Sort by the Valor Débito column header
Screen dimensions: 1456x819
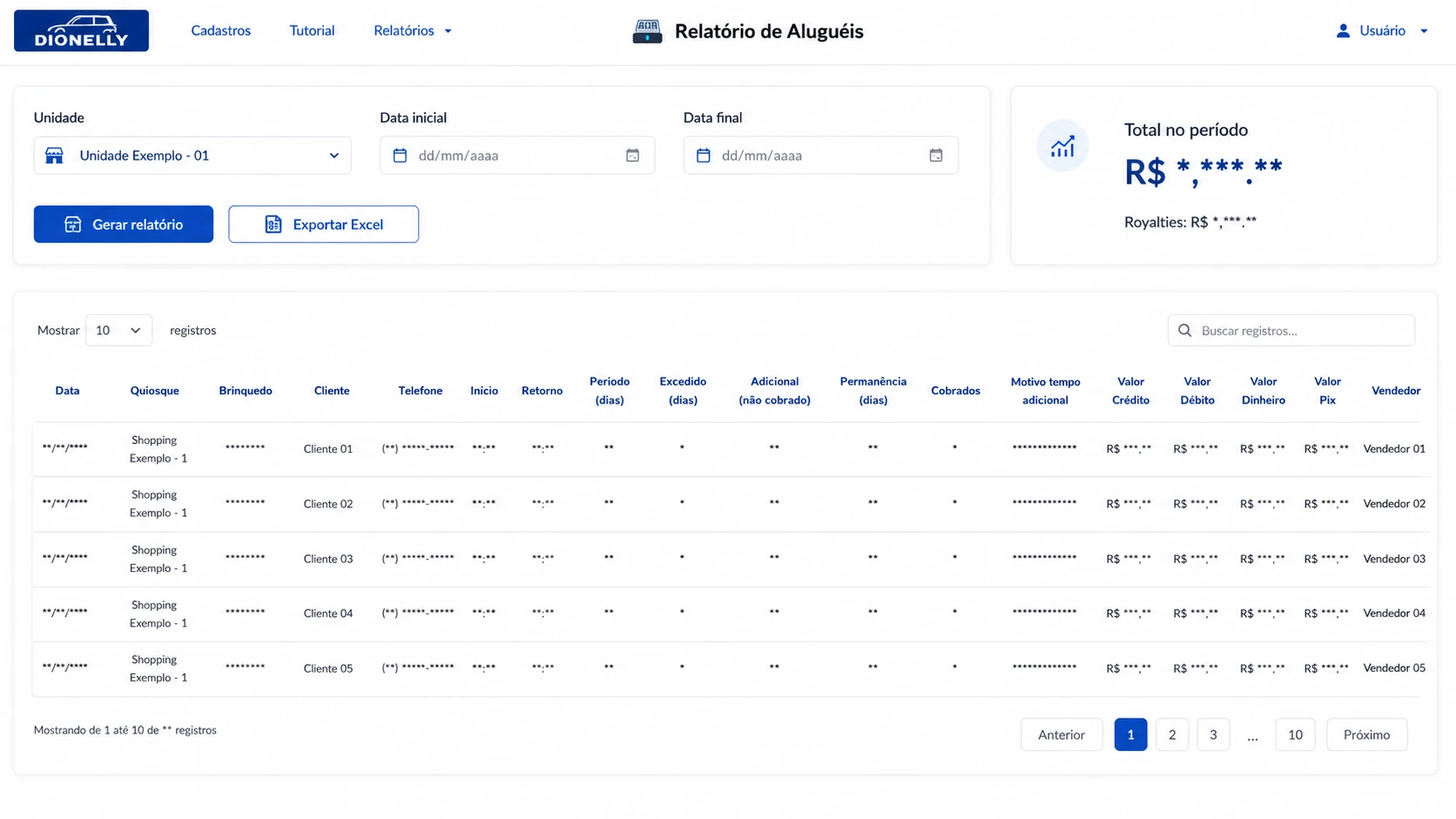[x=1197, y=391]
